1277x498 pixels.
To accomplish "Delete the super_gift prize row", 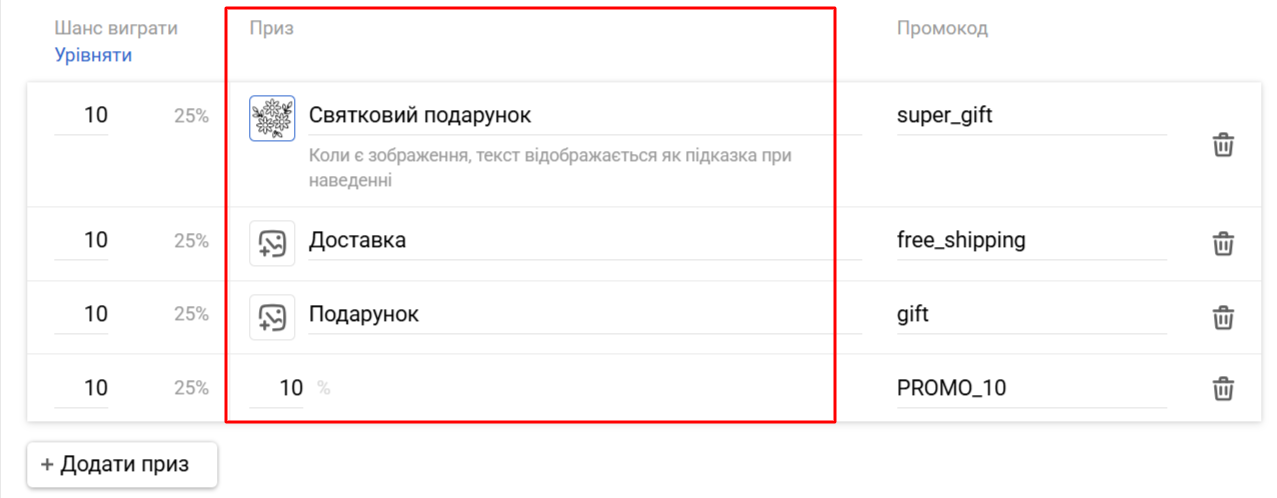I will (1223, 145).
